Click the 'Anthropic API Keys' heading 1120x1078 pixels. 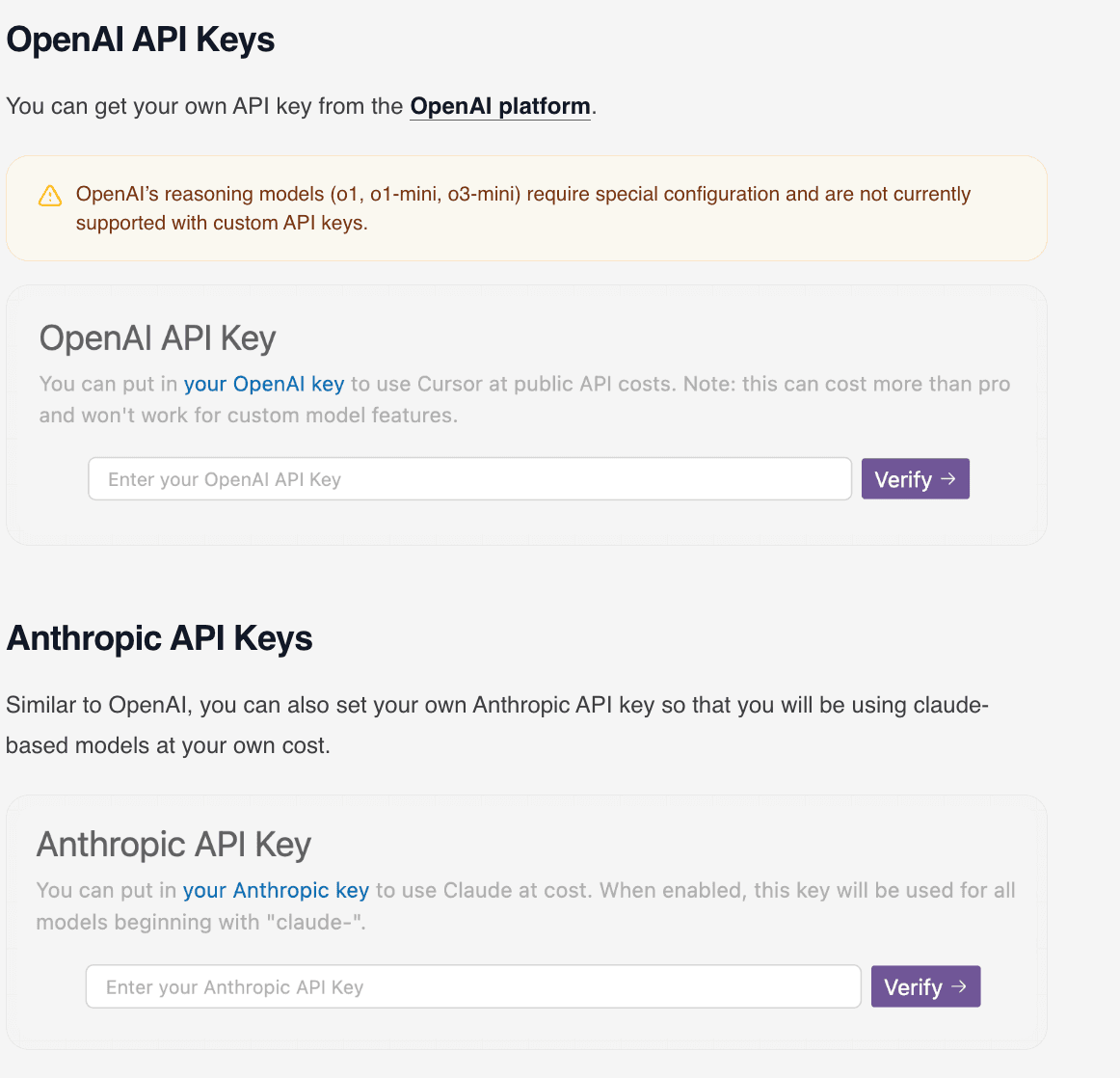[x=159, y=638]
